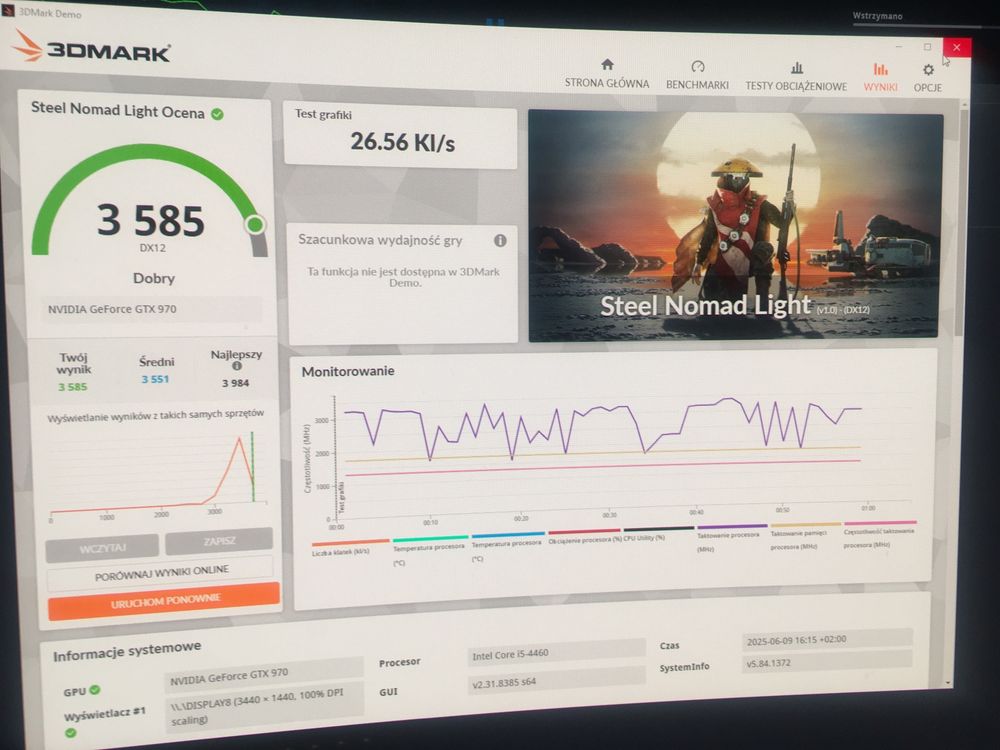The width and height of the screenshot is (1000, 750).
Task: Go to Strona Główna
Action: pos(607,74)
